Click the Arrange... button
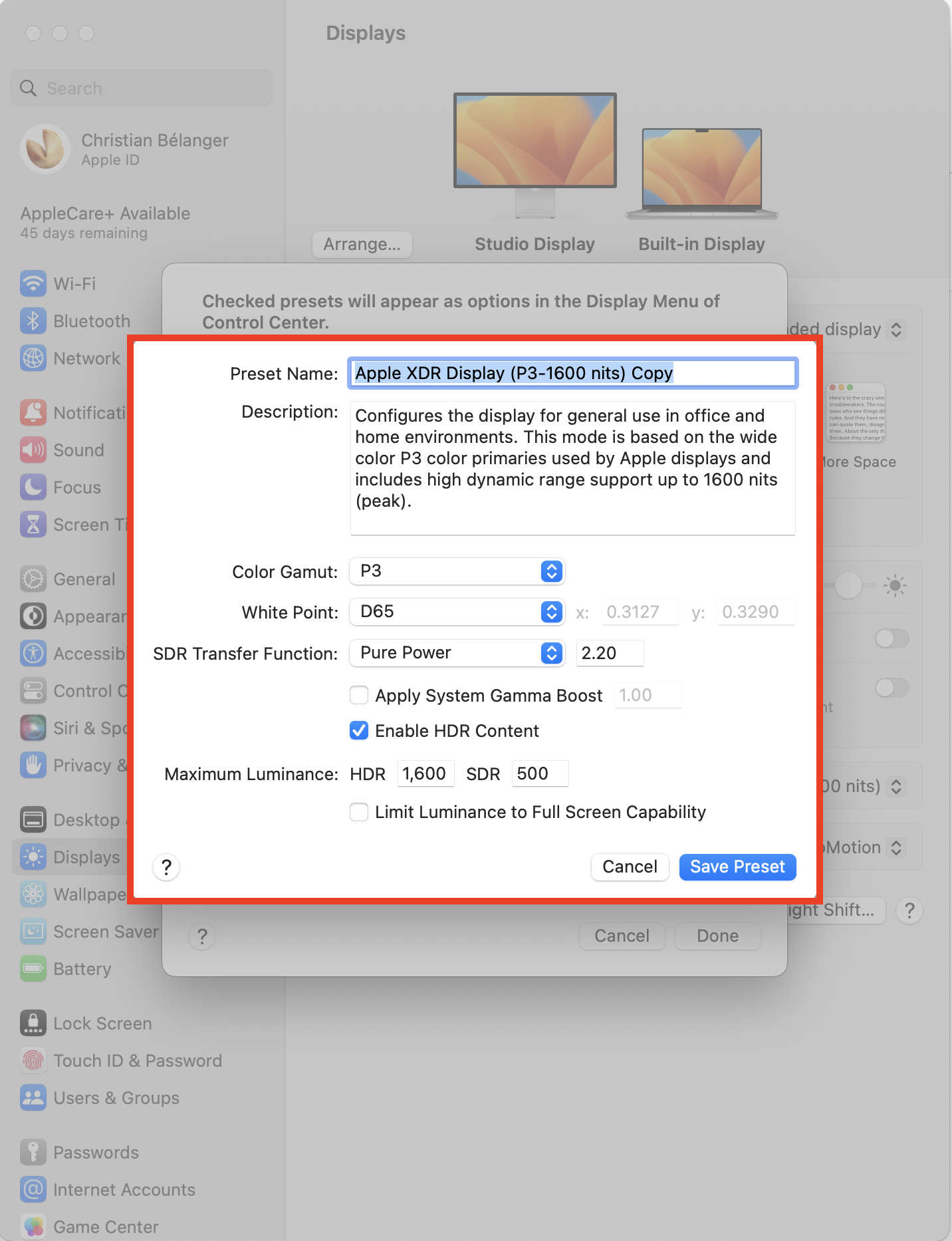Image resolution: width=952 pixels, height=1241 pixels. click(362, 244)
